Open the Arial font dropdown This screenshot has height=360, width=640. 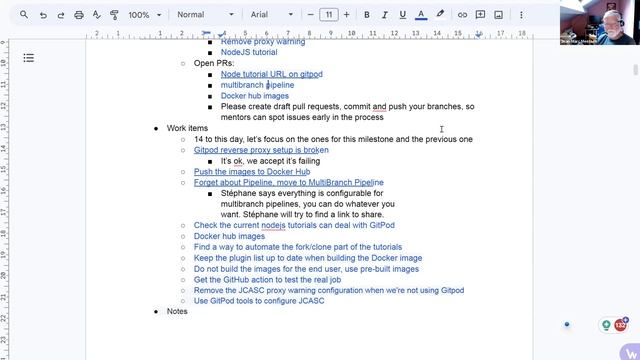pos(272,15)
